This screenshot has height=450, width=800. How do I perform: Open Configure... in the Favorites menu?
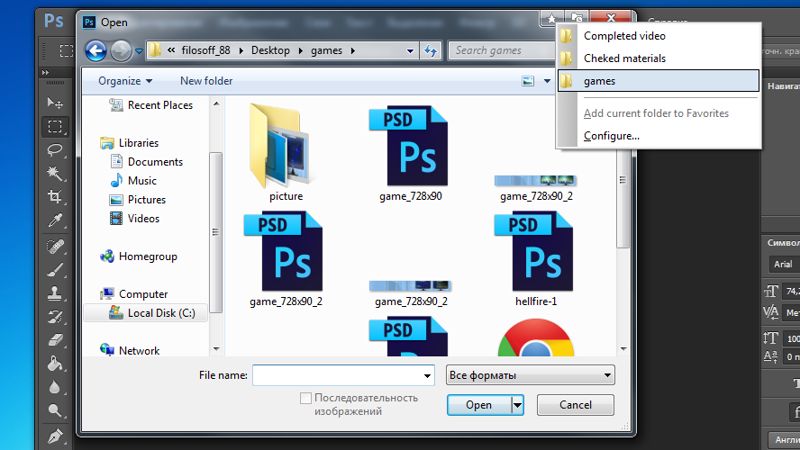pos(659,136)
